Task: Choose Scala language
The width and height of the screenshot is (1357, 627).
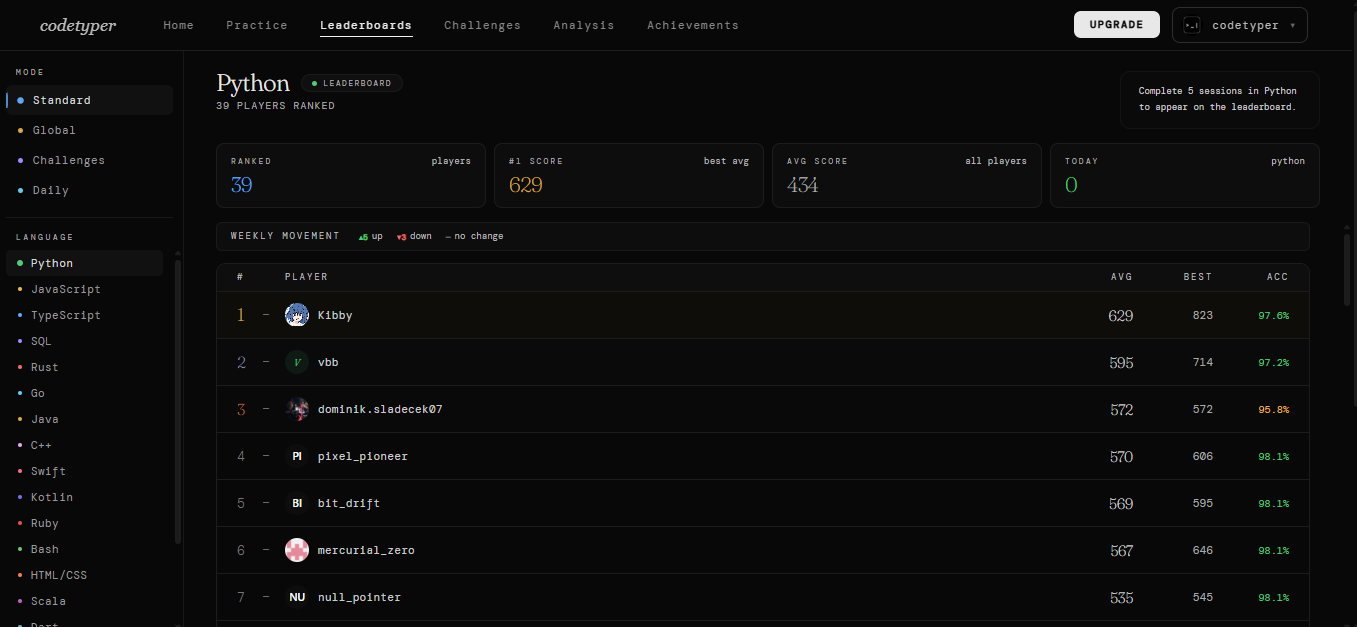Action: tap(85, 601)
